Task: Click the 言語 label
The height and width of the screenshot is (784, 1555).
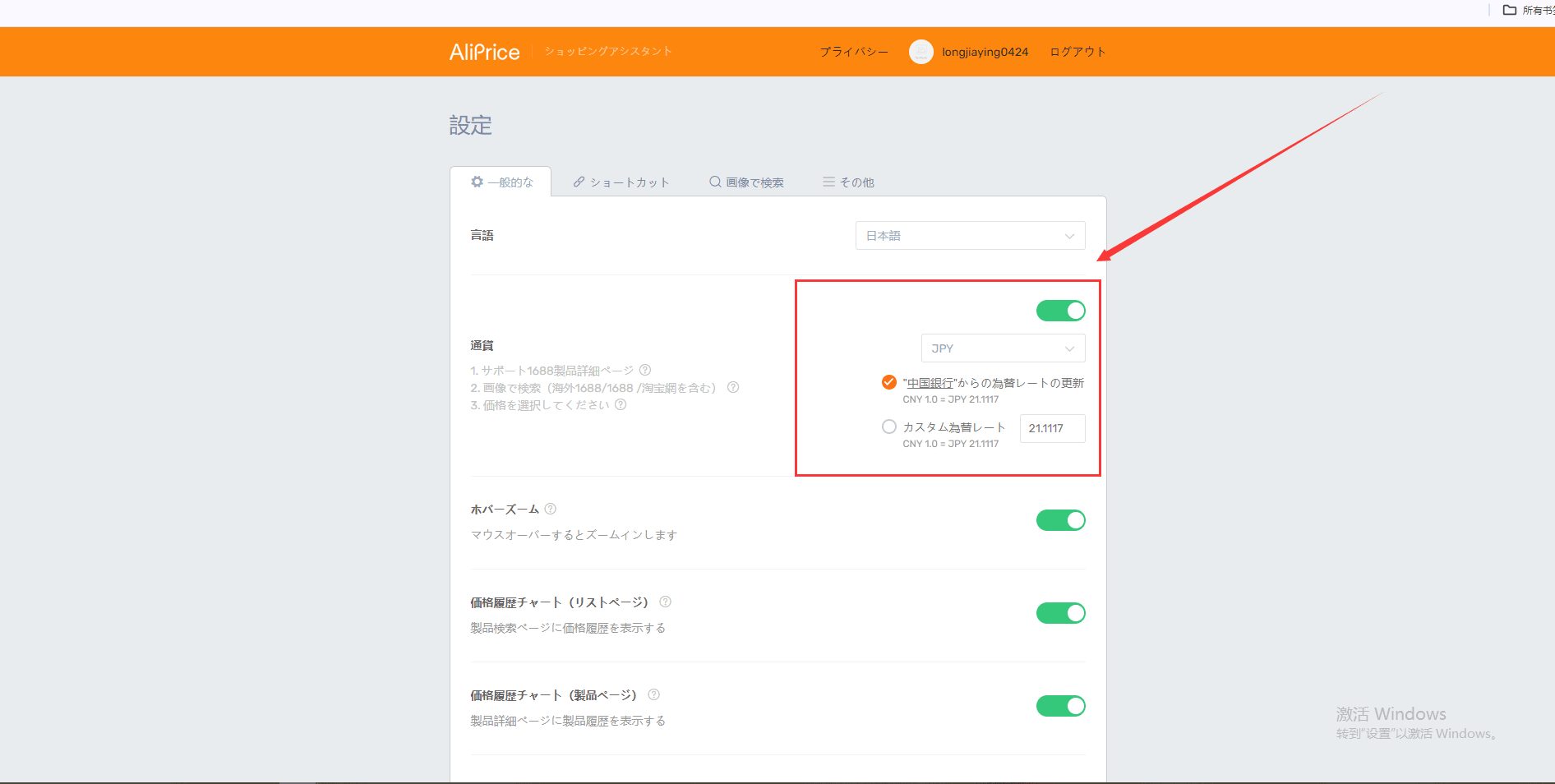Action: click(x=482, y=235)
